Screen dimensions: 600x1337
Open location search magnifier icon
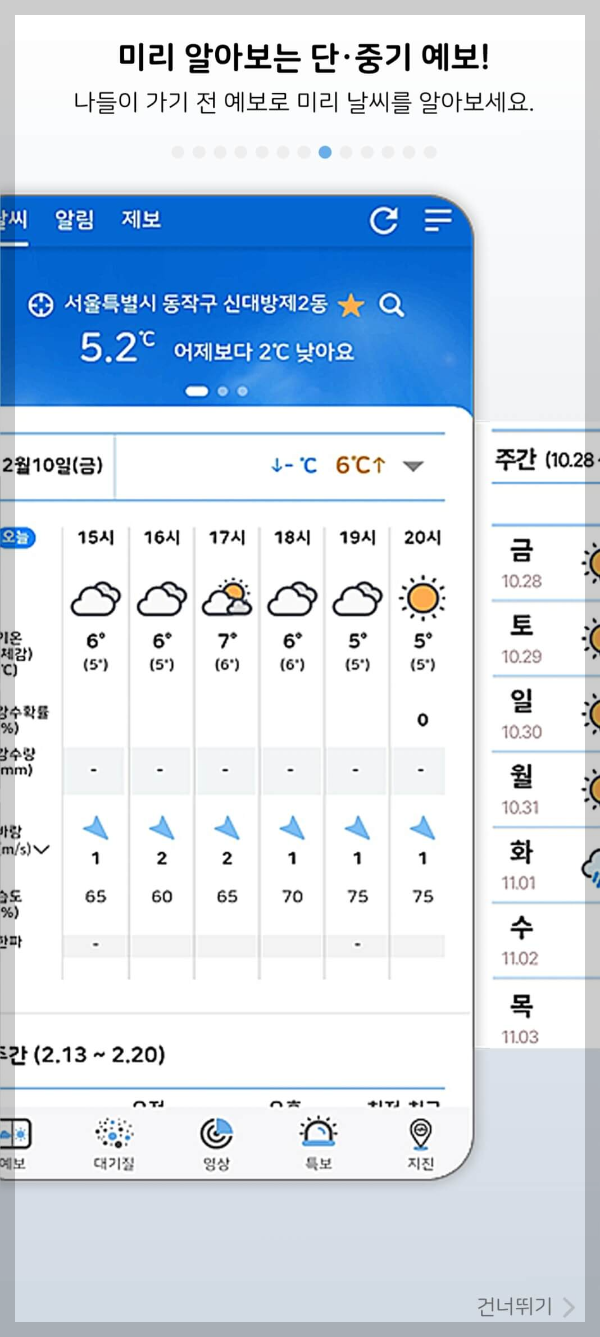[x=392, y=304]
